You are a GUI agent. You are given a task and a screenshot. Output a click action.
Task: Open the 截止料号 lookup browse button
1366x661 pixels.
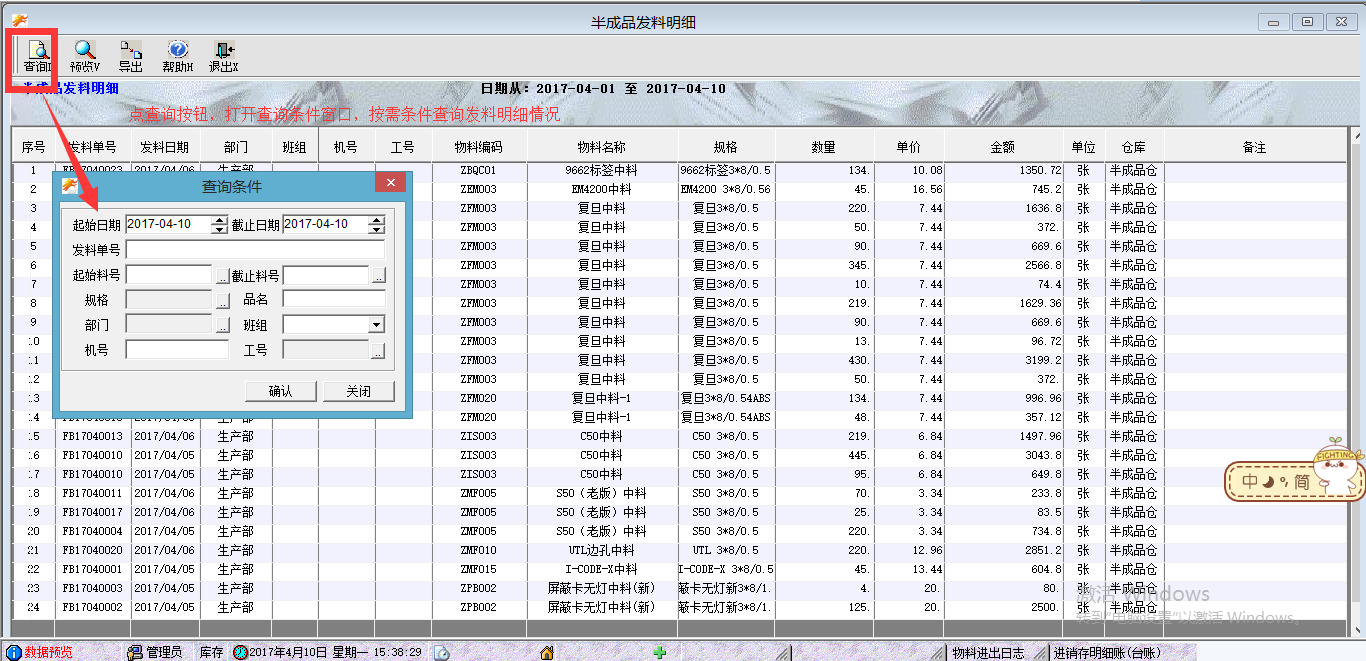pos(378,275)
